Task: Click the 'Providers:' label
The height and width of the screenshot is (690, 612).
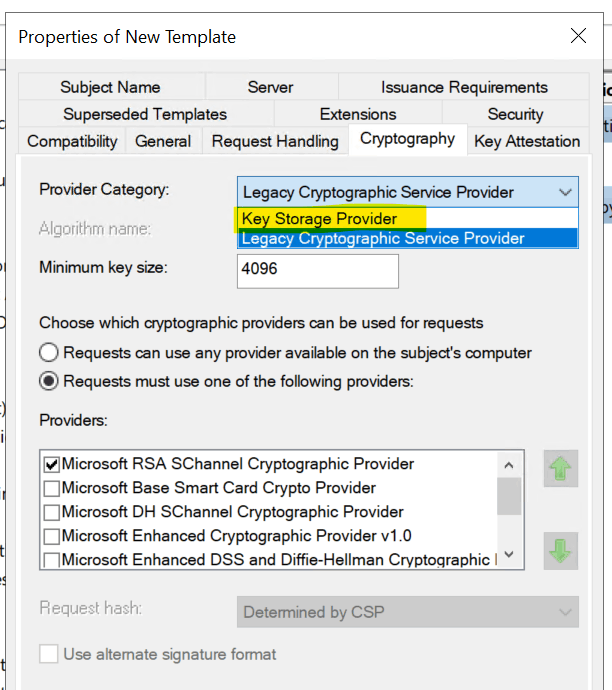Action: coord(73,420)
